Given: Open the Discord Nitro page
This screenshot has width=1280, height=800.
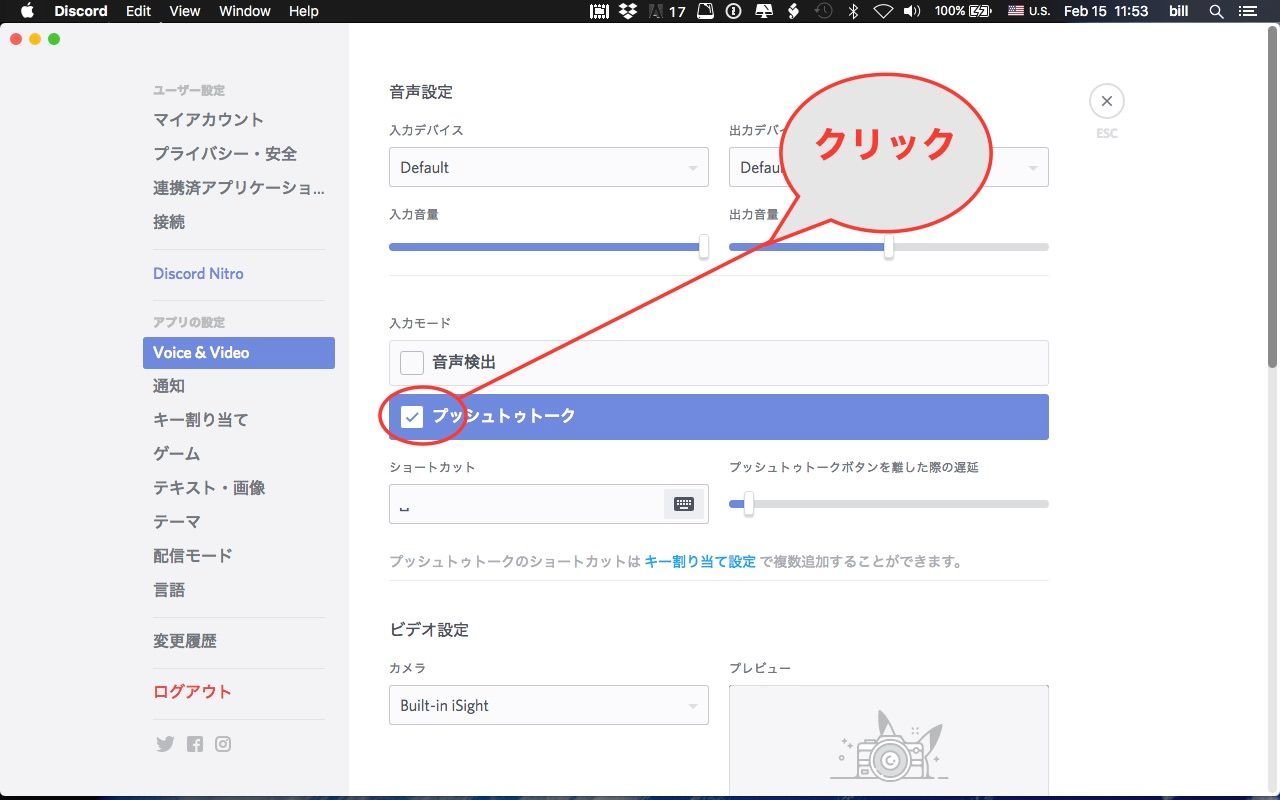Looking at the screenshot, I should click(198, 273).
